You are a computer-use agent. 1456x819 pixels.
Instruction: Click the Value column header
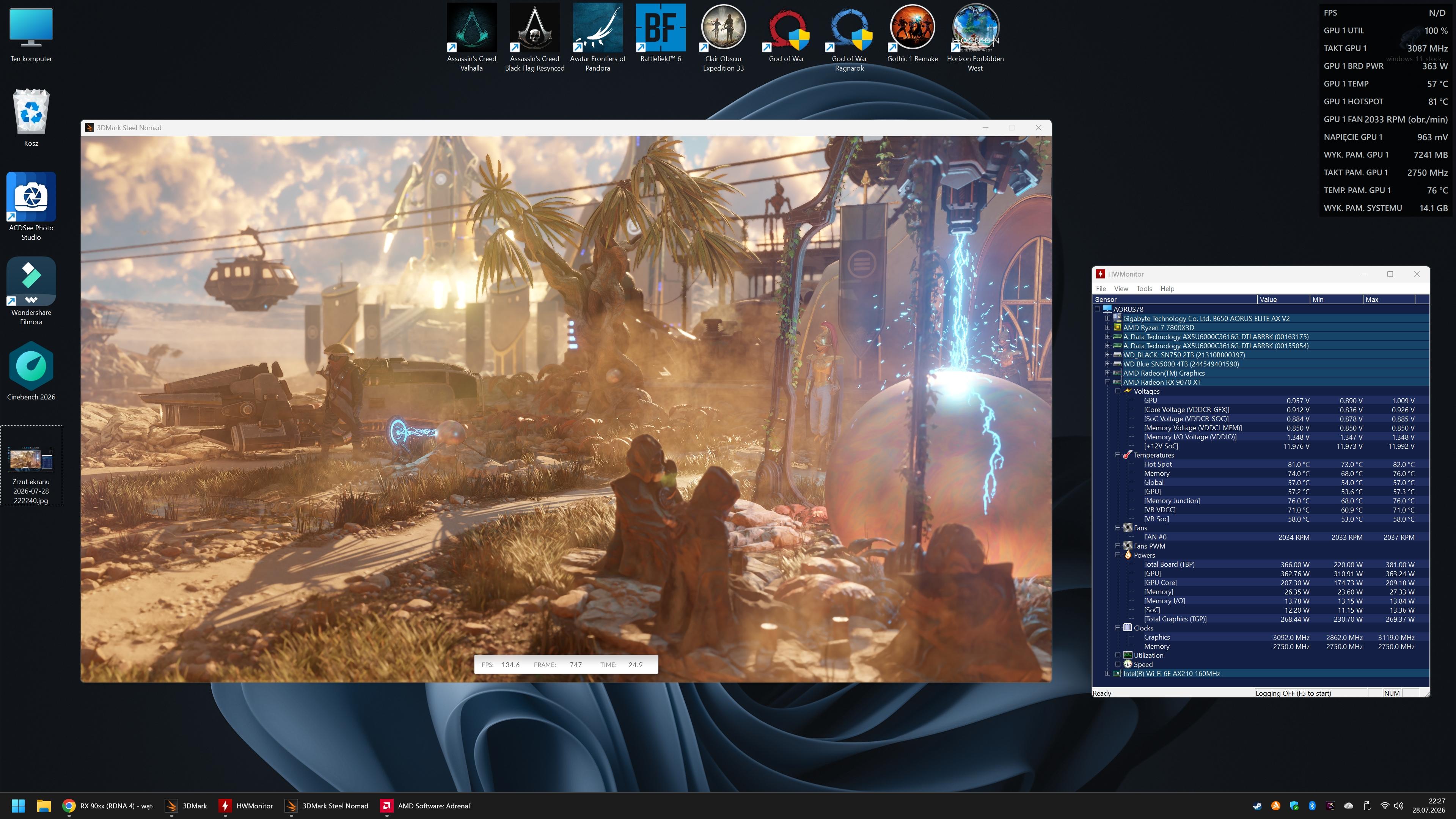[x=1283, y=300]
